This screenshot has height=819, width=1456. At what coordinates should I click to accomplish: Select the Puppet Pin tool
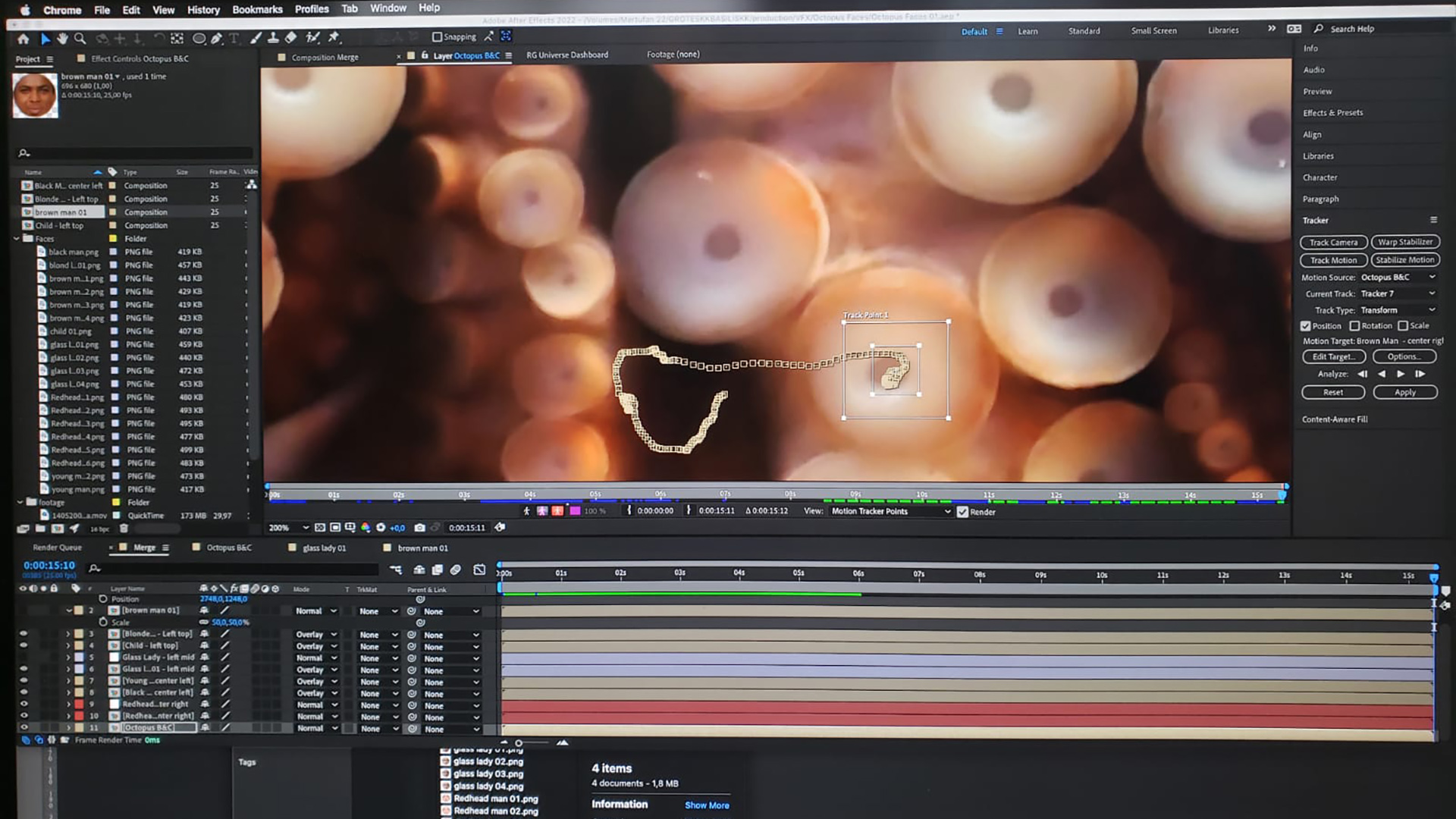click(334, 37)
